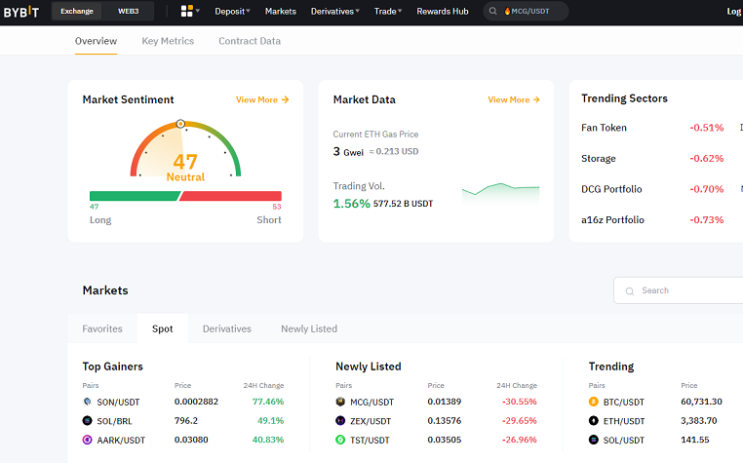Image resolution: width=743 pixels, height=463 pixels.
Task: Click the ZEX/USDT pair name
Action: point(370,421)
